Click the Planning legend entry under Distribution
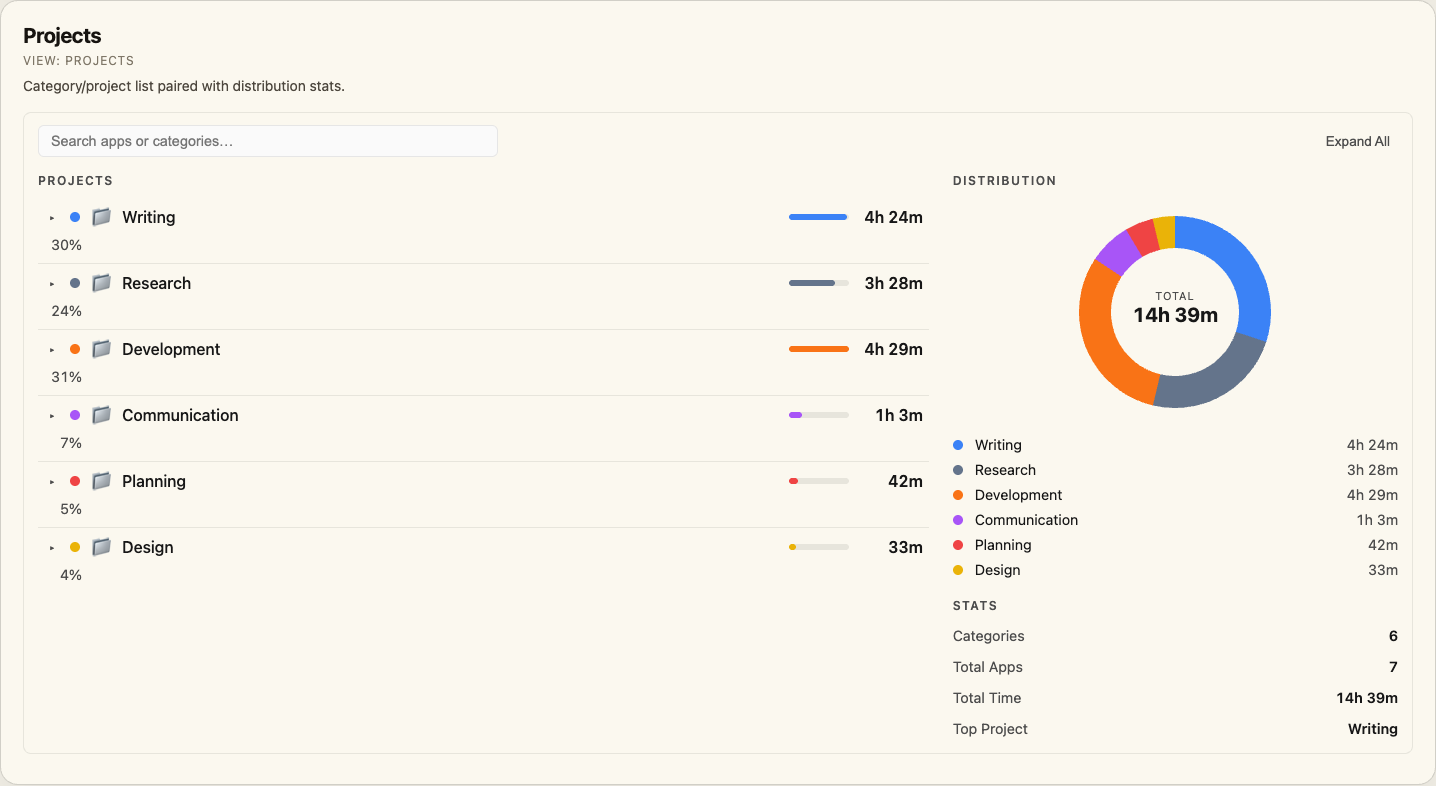Viewport: 1436px width, 786px height. [x=1175, y=545]
